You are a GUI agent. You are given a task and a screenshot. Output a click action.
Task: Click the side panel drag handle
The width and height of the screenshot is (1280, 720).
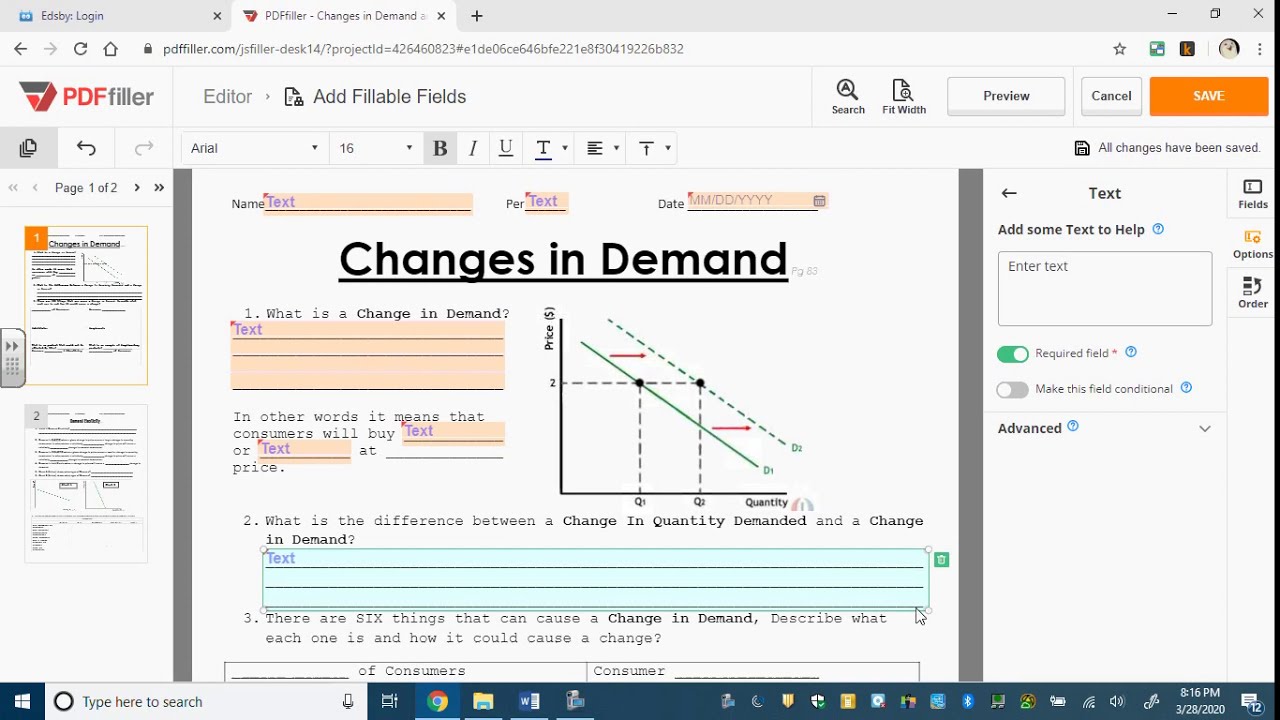[11, 360]
